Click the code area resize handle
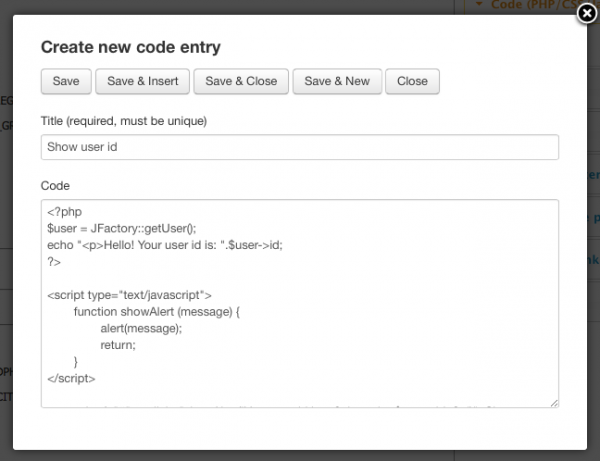 tap(554, 403)
